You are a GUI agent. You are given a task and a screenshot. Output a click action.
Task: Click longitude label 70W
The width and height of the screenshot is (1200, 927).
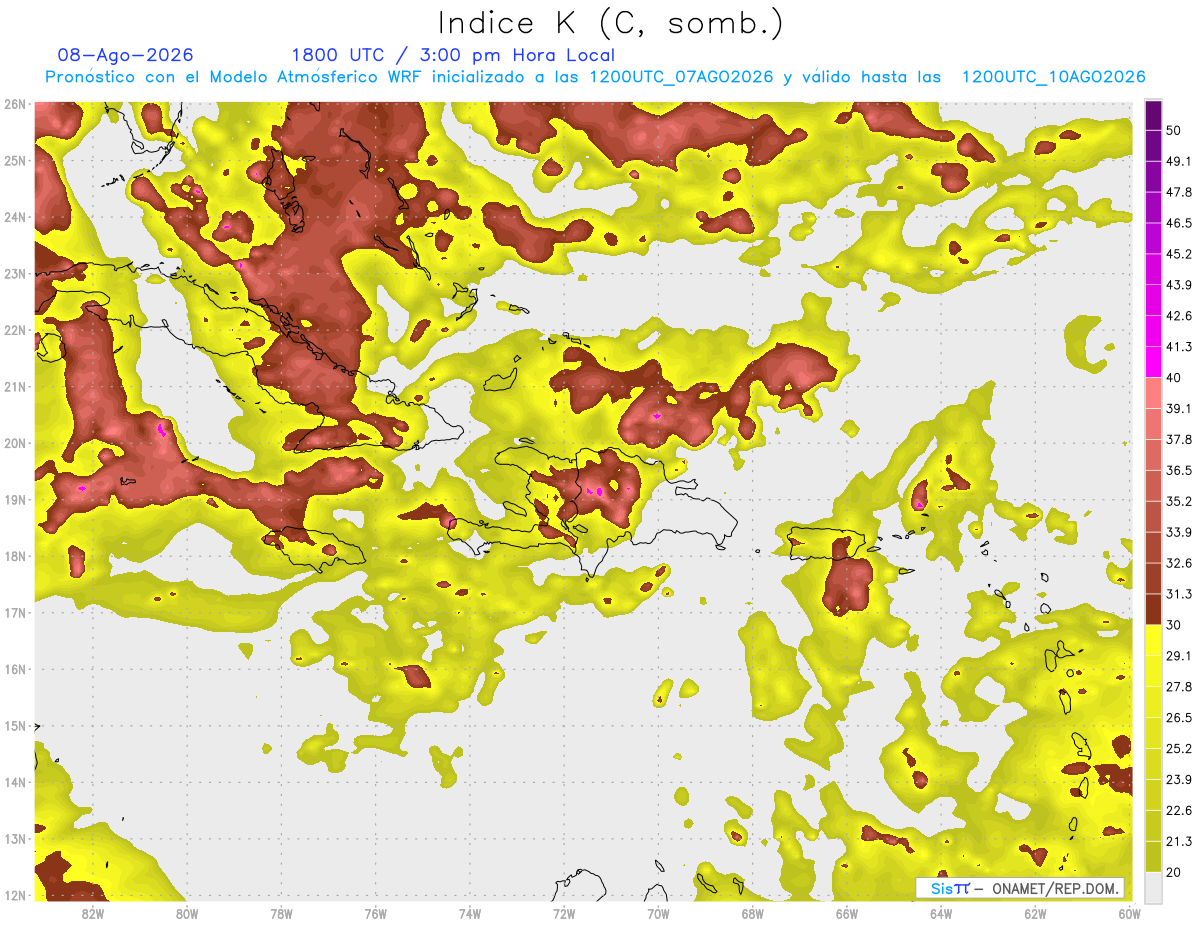coord(658,914)
